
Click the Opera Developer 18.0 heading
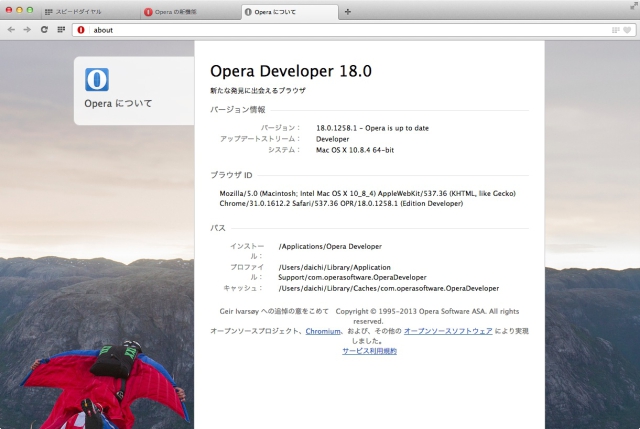(x=291, y=71)
